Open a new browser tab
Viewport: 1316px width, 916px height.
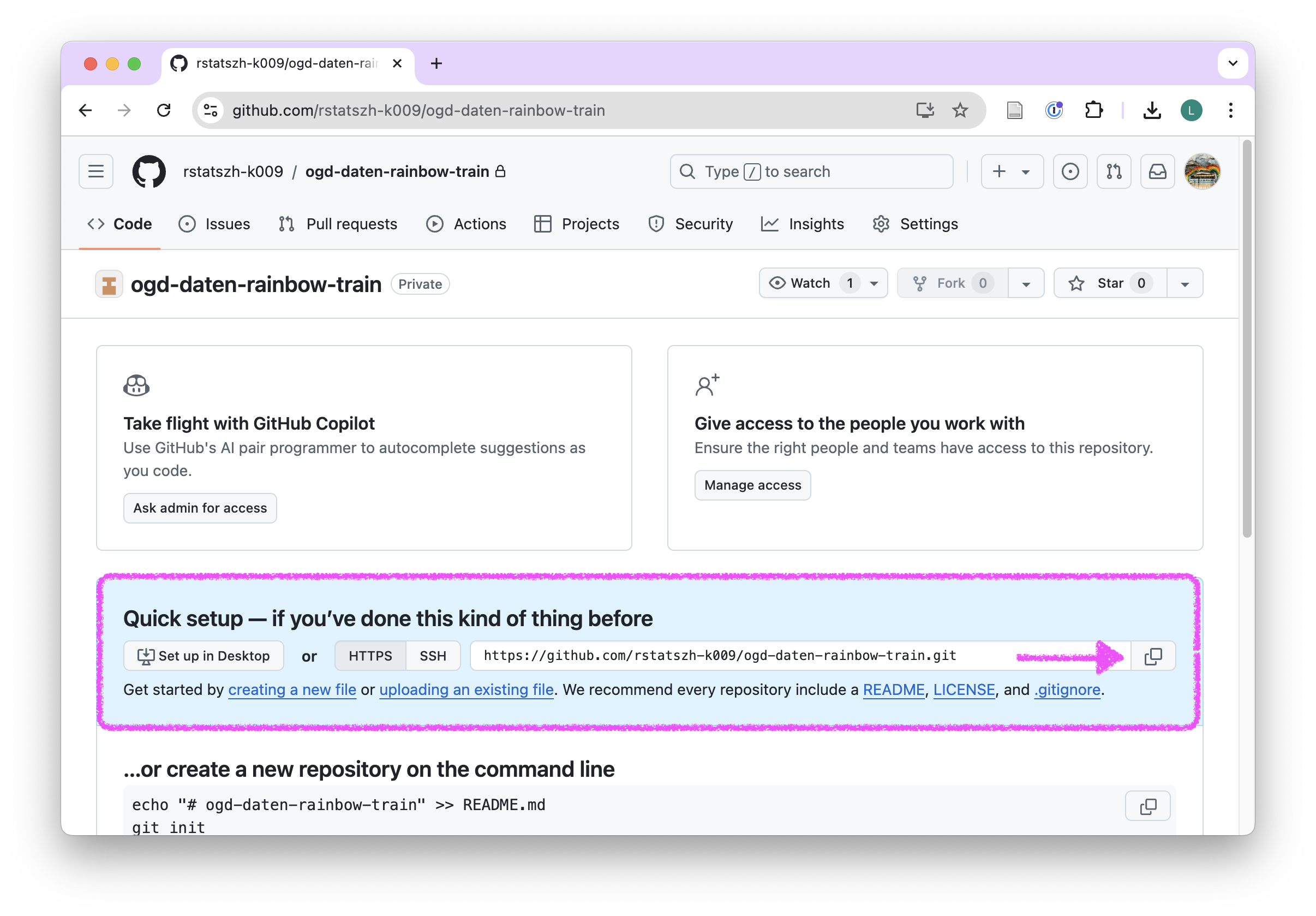click(436, 63)
